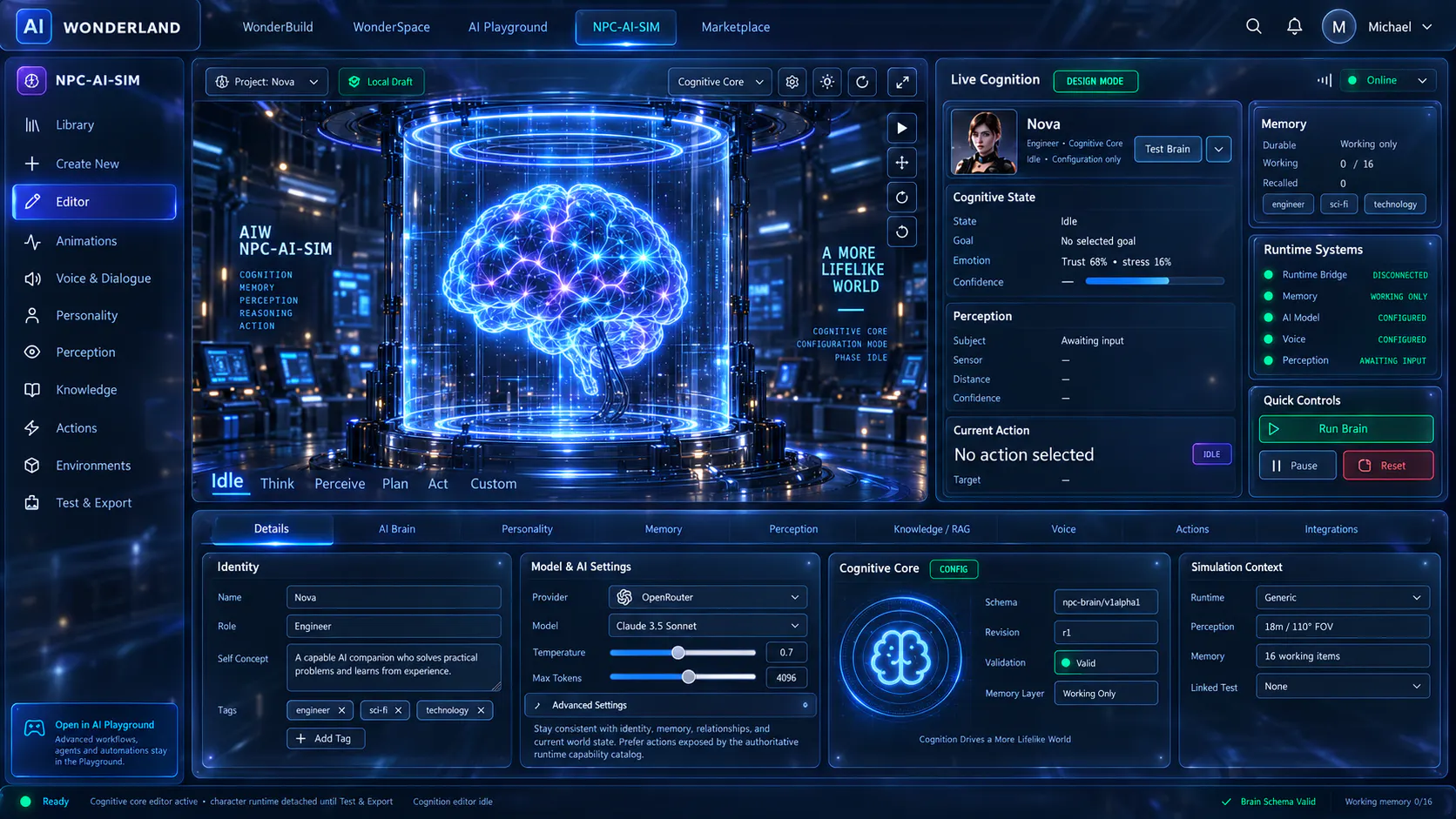The image size is (1456, 819).
Task: Select the move crosshair tool in viewport
Action: [x=901, y=163]
